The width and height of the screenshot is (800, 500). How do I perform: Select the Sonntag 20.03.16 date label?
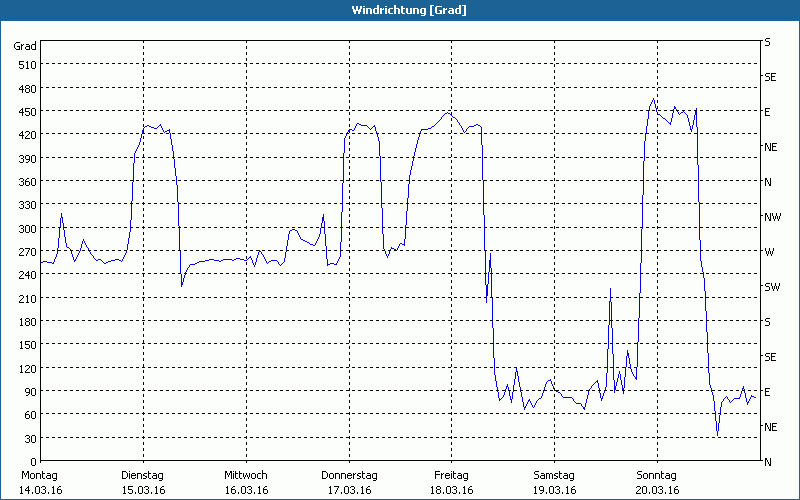pyautogui.click(x=657, y=482)
